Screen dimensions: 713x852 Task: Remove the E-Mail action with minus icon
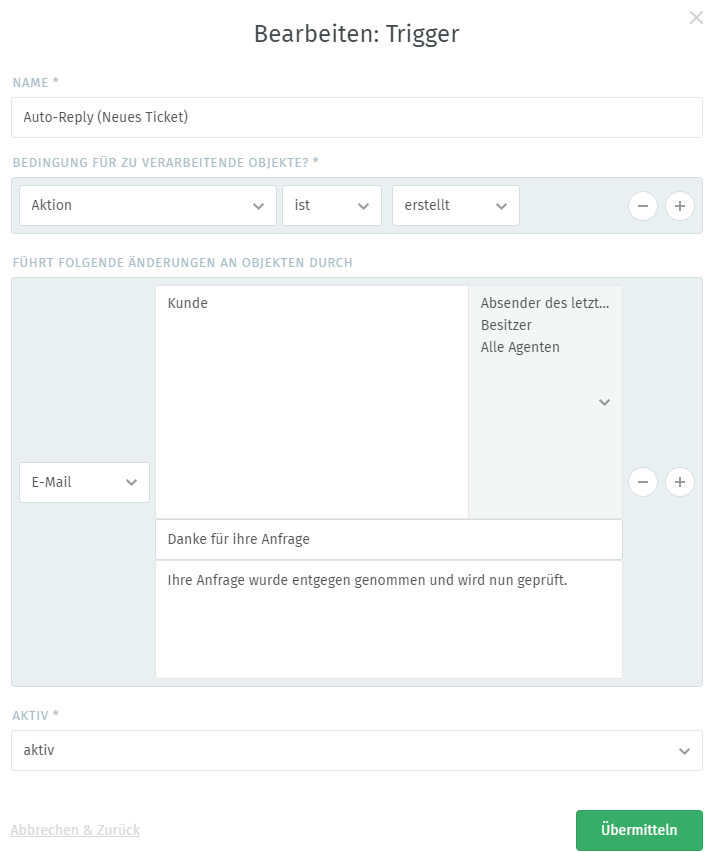pos(643,482)
